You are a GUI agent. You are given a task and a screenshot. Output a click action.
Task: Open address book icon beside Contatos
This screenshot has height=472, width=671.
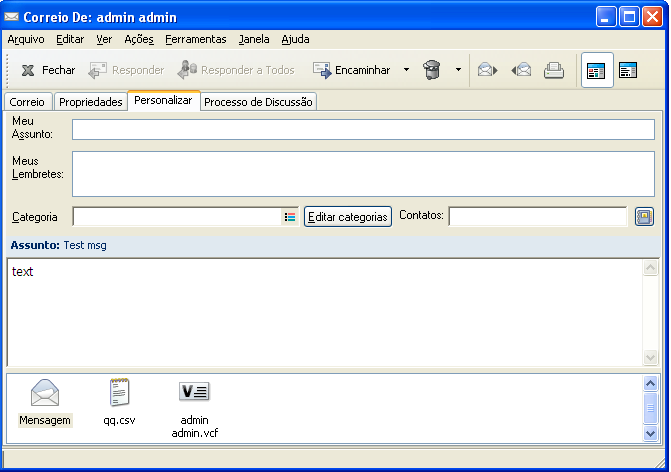pos(644,217)
